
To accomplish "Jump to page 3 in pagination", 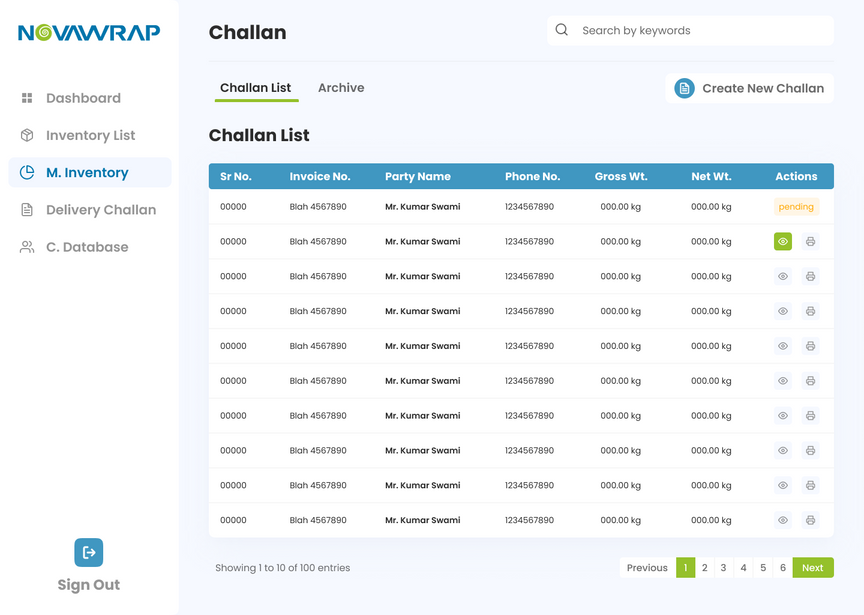I will click(x=723, y=568).
